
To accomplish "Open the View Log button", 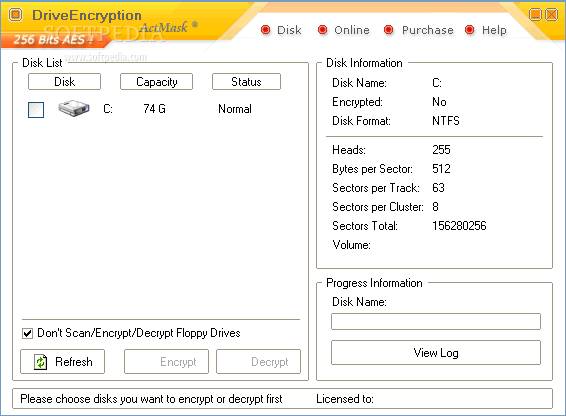I will point(436,353).
